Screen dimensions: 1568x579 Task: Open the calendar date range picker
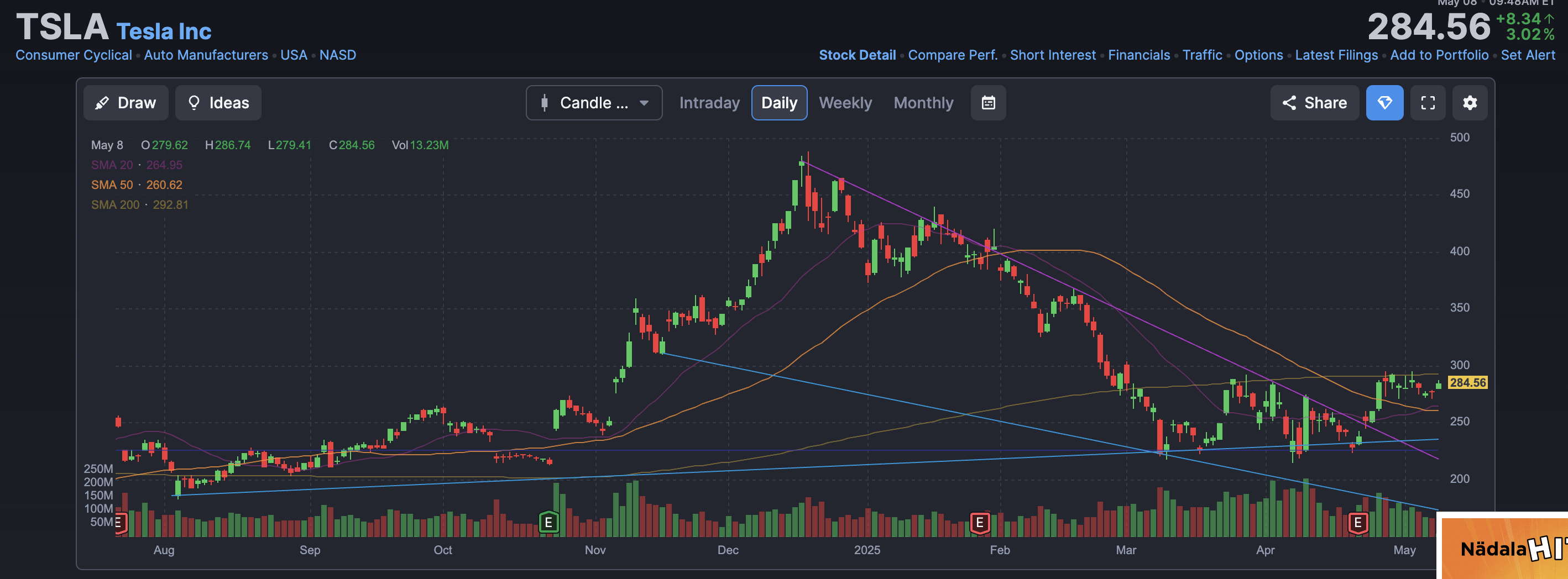click(x=988, y=103)
